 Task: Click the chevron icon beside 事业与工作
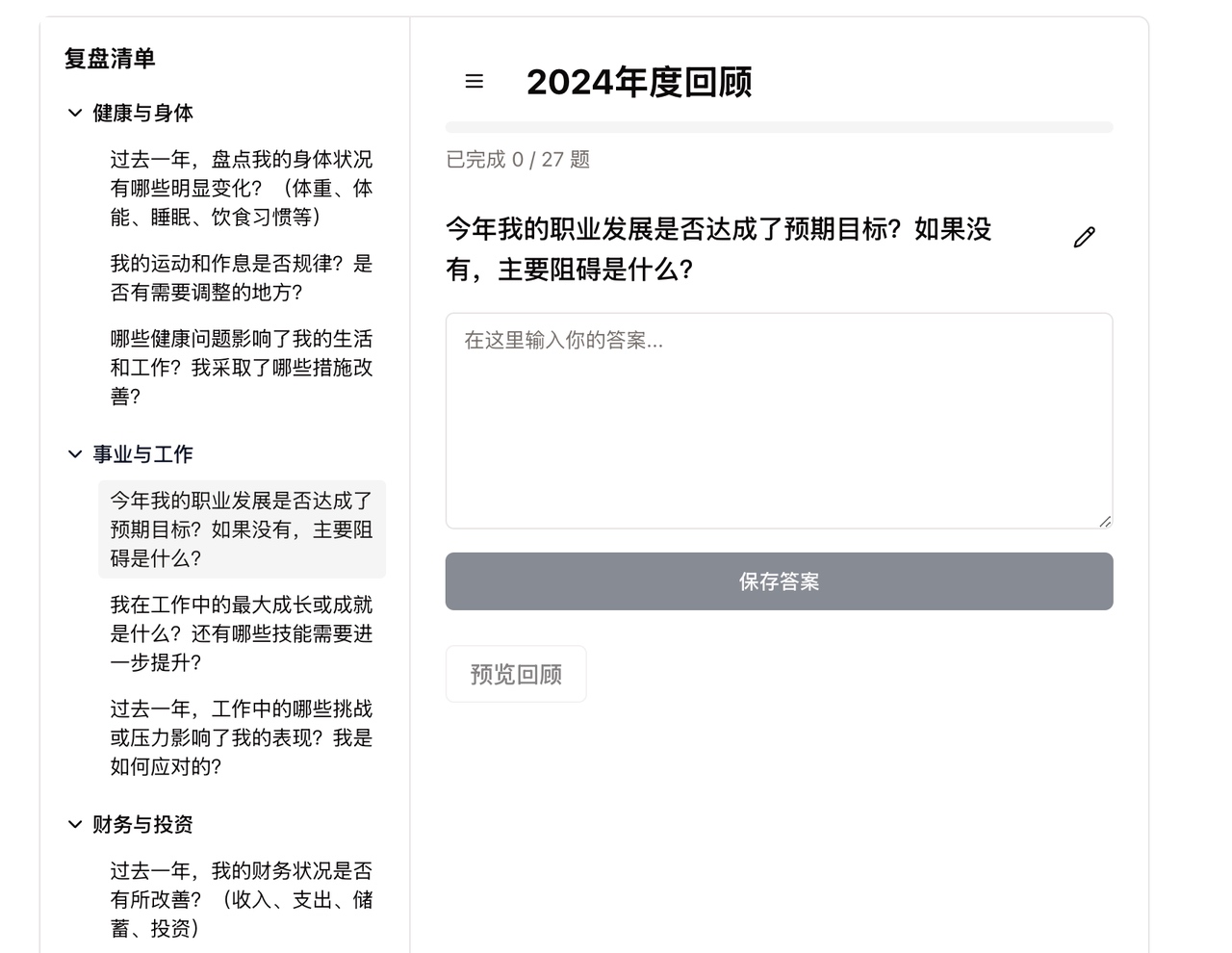[x=74, y=453]
